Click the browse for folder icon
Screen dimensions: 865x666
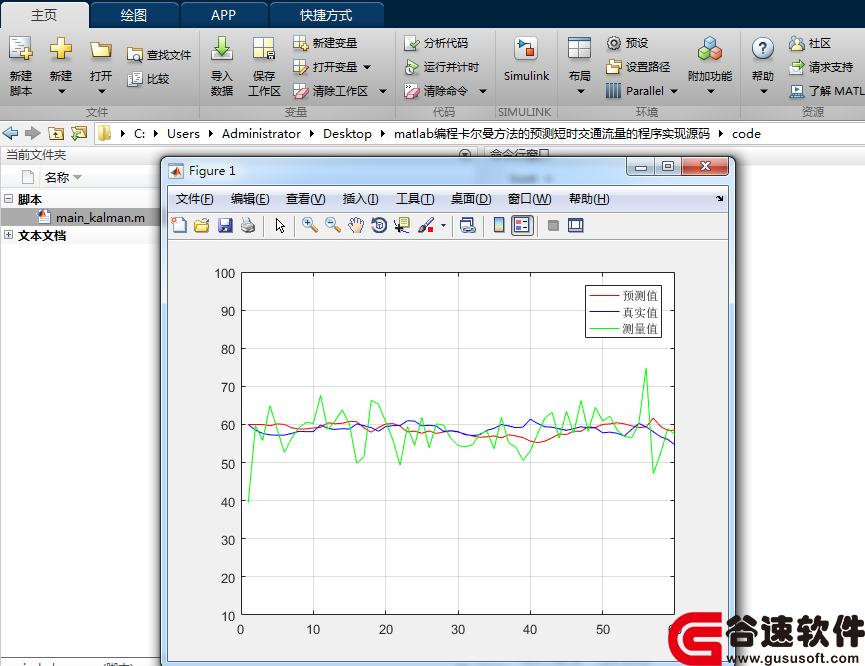(79, 134)
